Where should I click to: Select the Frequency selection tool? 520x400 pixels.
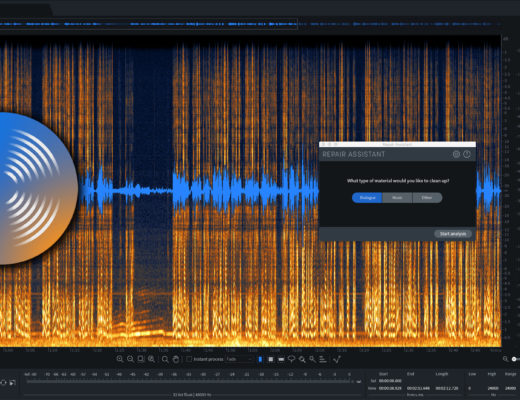(x=281, y=359)
